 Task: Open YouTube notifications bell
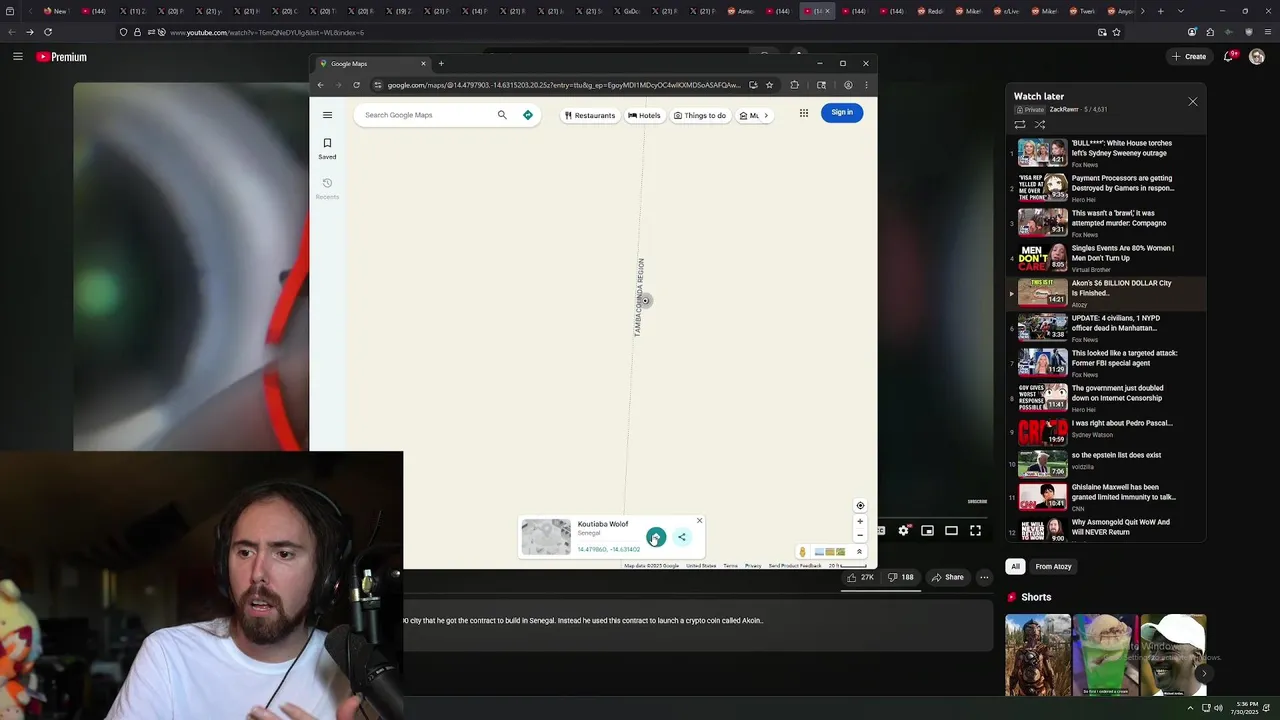[x=1230, y=57]
